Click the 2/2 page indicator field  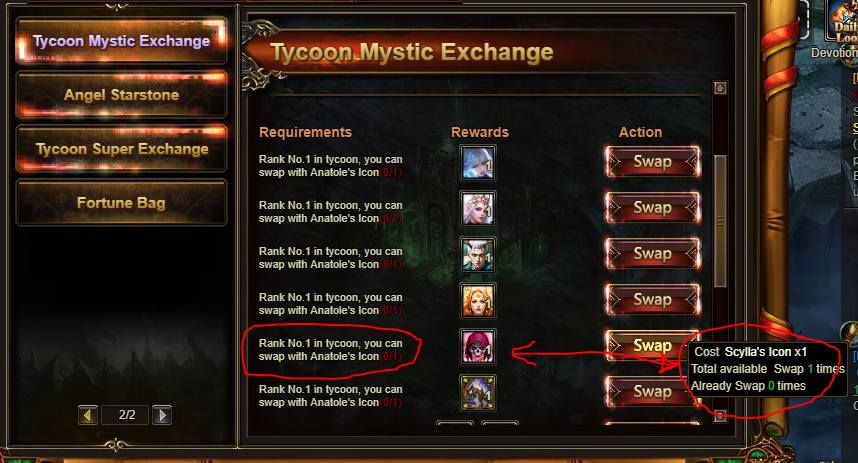tap(127, 415)
